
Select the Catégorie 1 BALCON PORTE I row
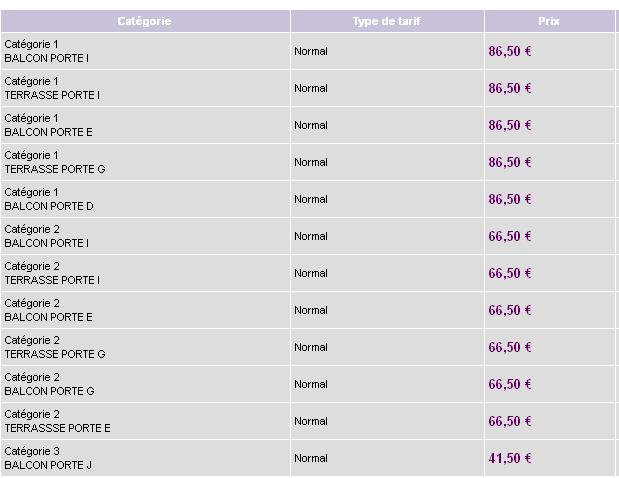[x=308, y=51]
